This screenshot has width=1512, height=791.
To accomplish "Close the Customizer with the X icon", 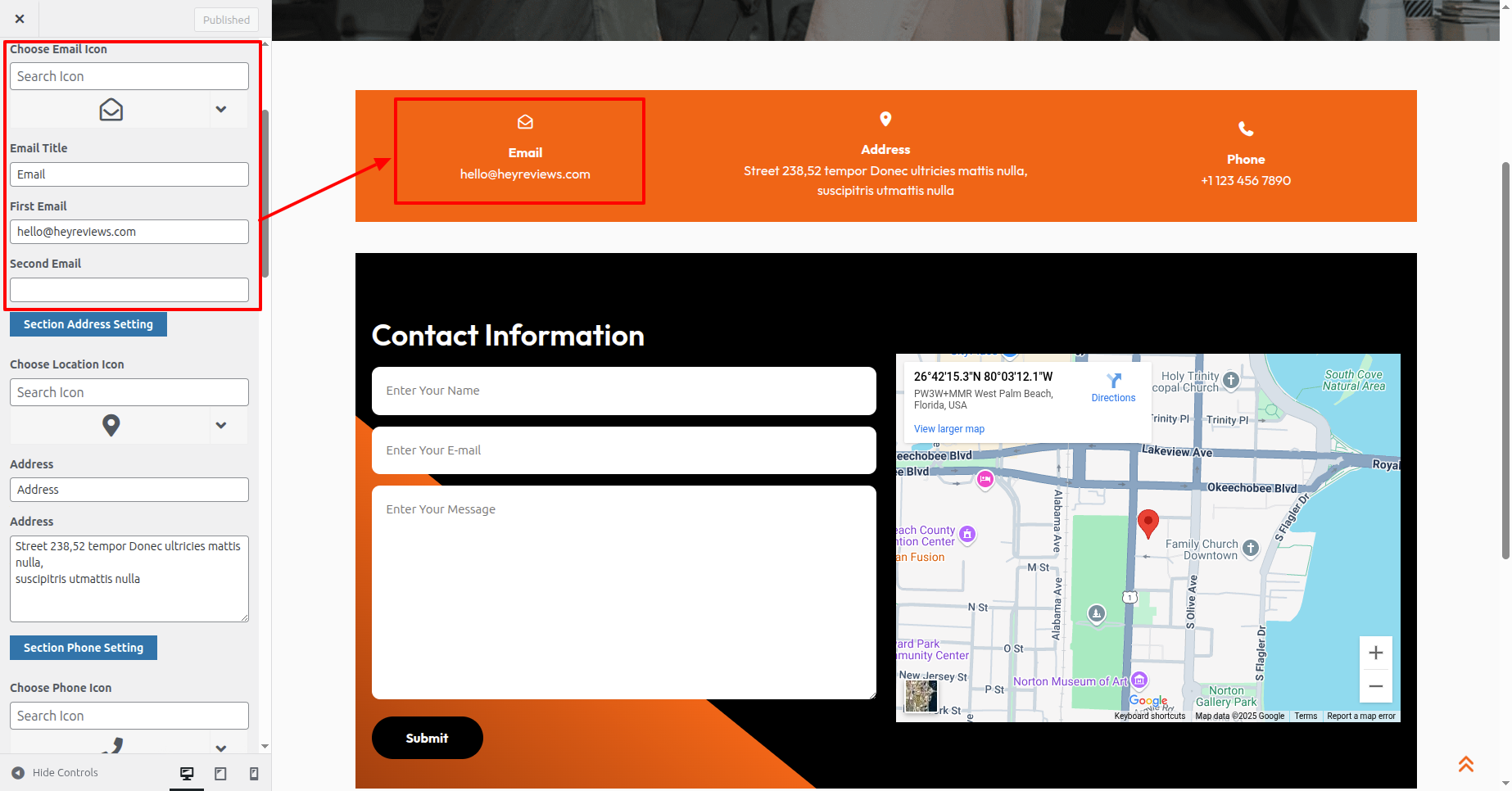I will point(20,19).
